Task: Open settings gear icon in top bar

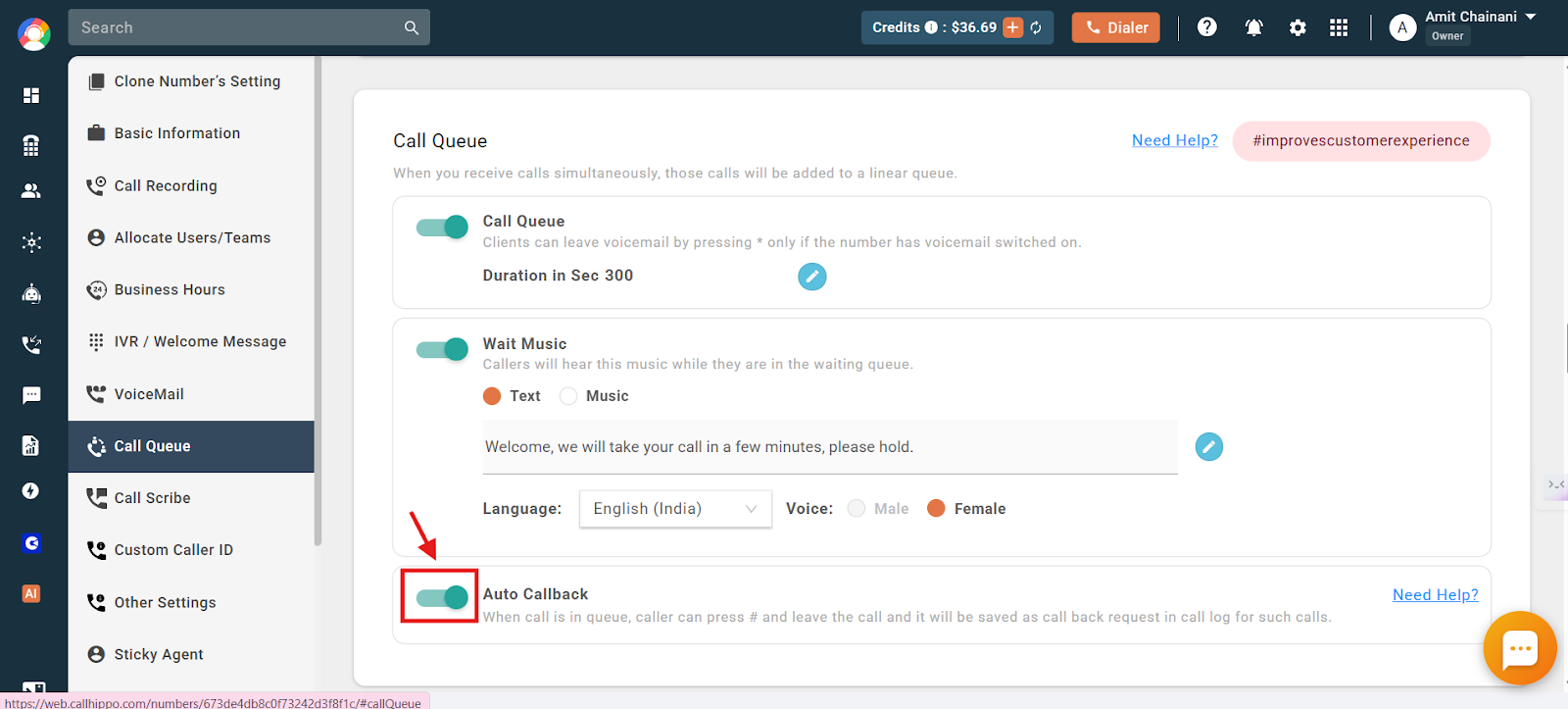Action: click(x=1298, y=27)
